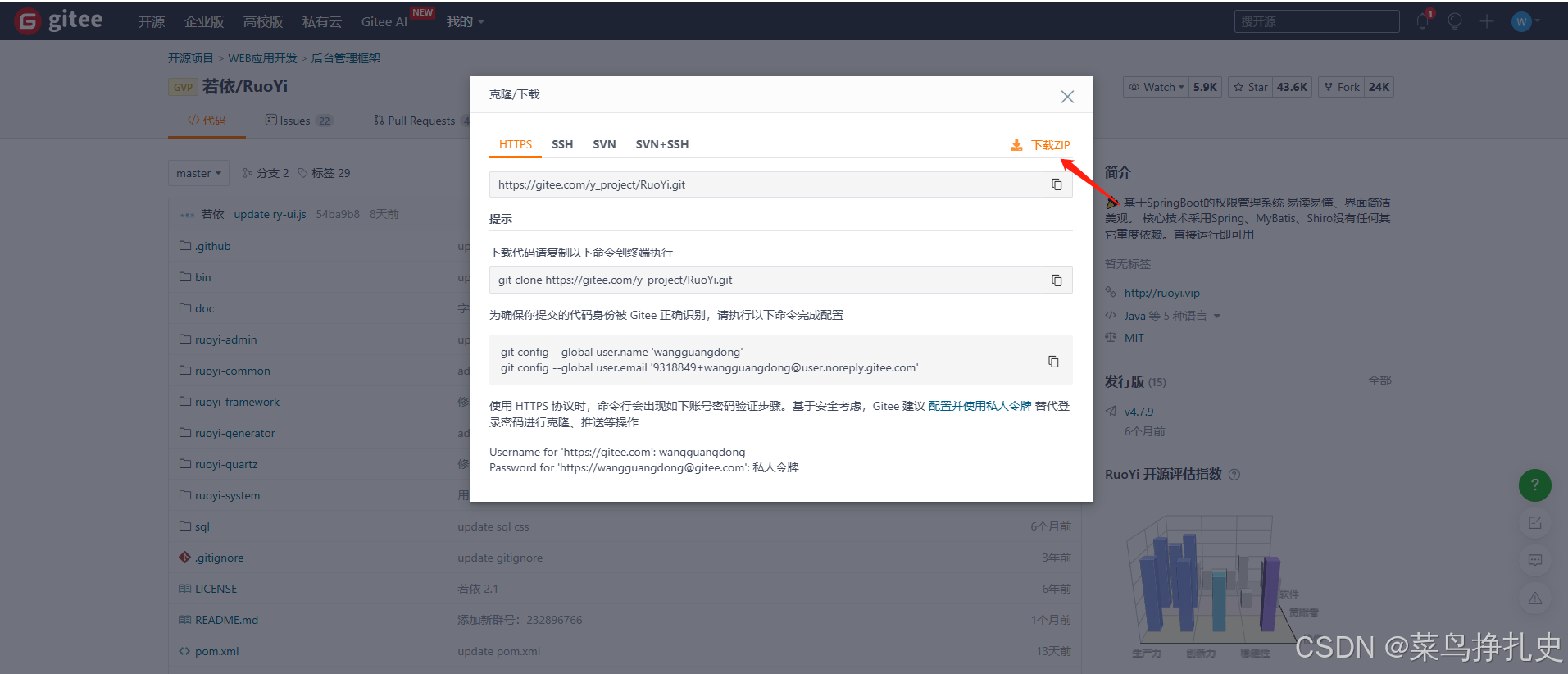Click the 全部 releases link
The width and height of the screenshot is (1568, 674).
pyautogui.click(x=1379, y=380)
